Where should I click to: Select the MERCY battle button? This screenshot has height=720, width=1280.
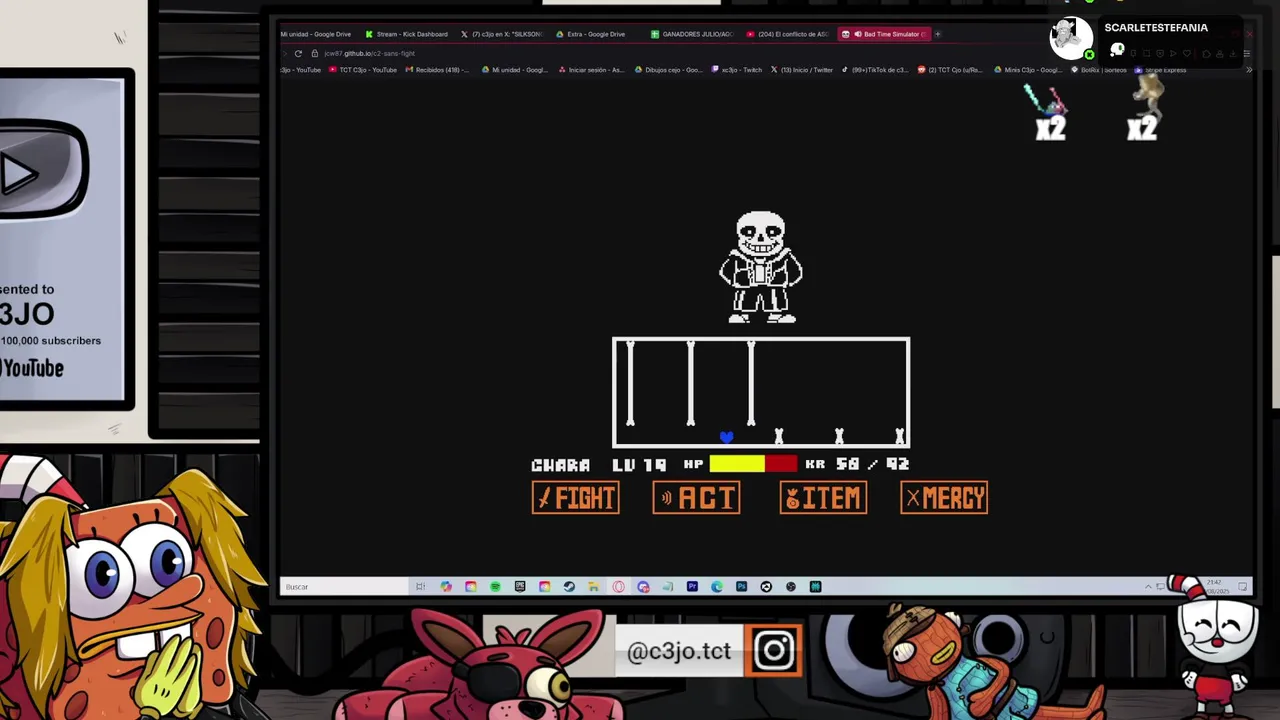[944, 498]
